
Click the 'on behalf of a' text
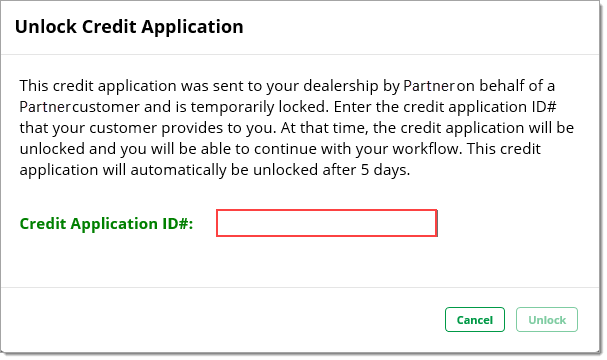click(x=506, y=86)
